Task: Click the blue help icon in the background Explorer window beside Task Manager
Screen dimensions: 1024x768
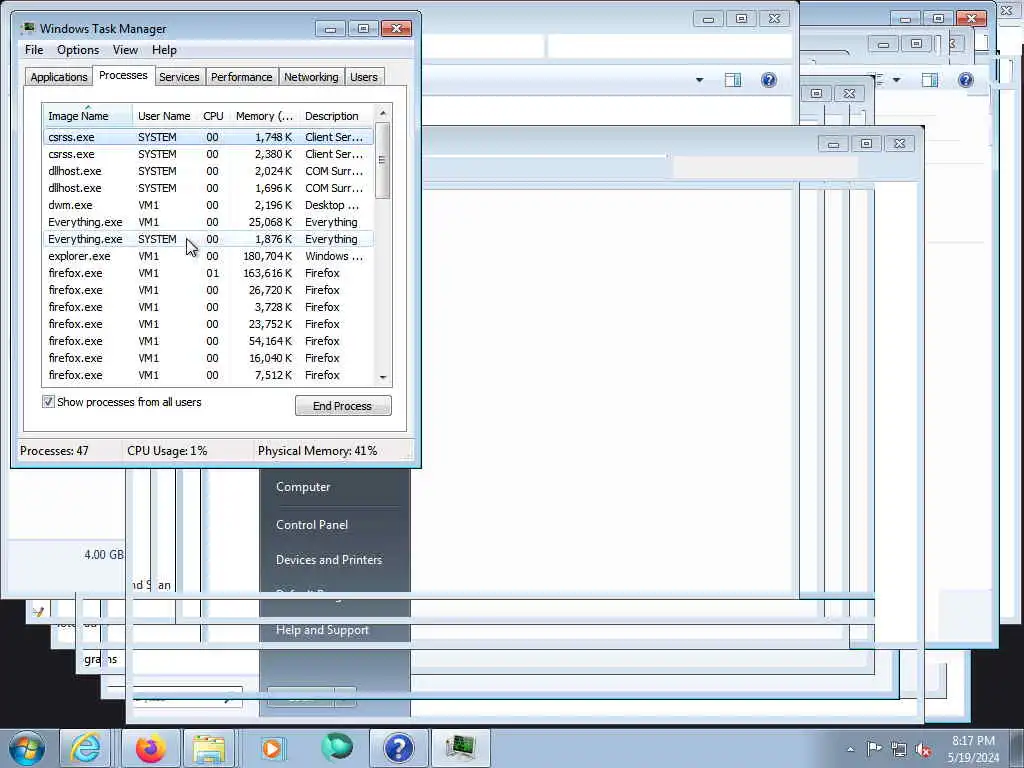Action: [769, 80]
